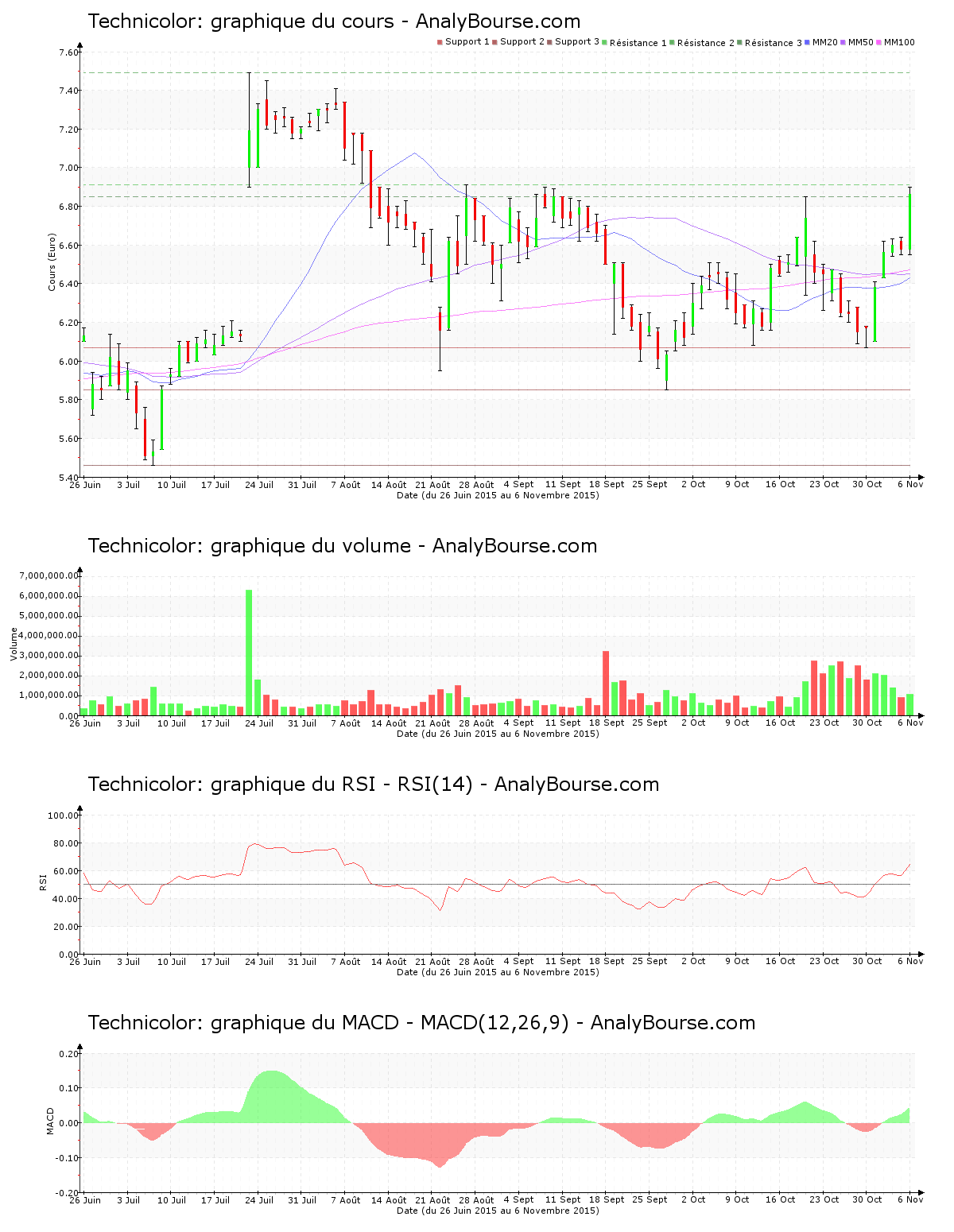The width and height of the screenshot is (954, 1232).
Task: Click the date range caption under the price chart
Action: (498, 495)
